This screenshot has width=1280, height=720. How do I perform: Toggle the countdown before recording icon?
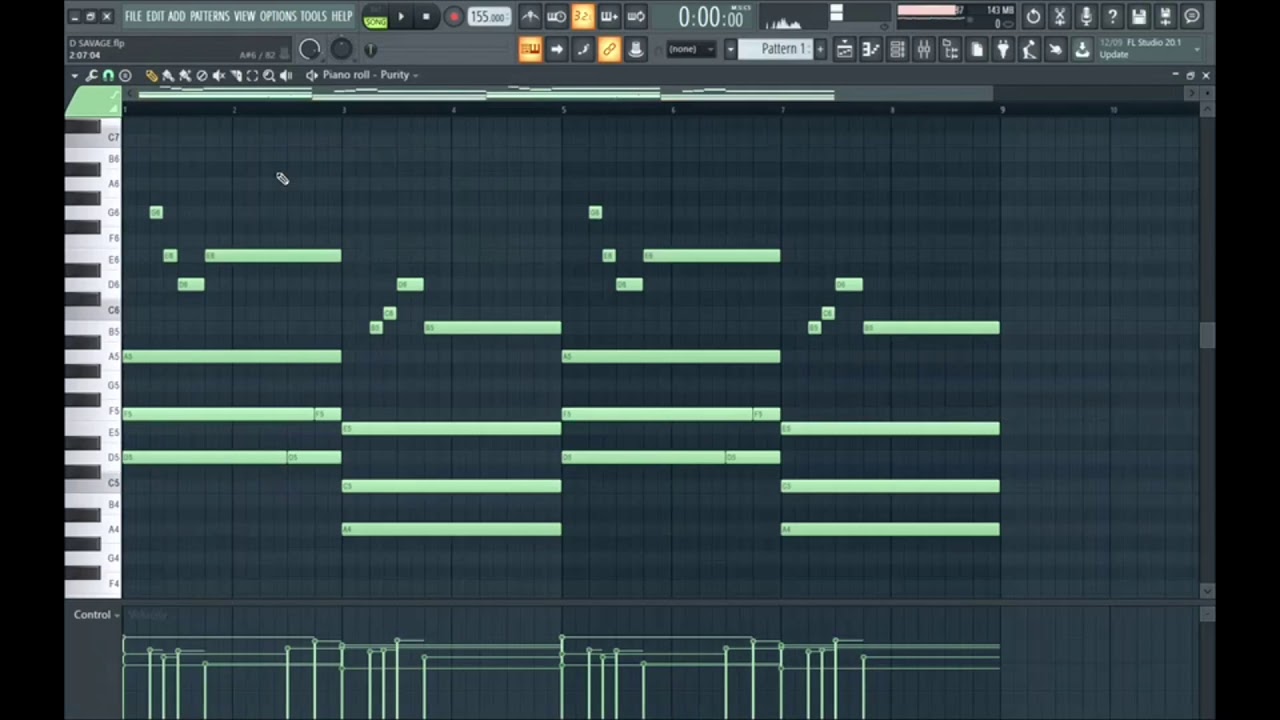point(583,16)
